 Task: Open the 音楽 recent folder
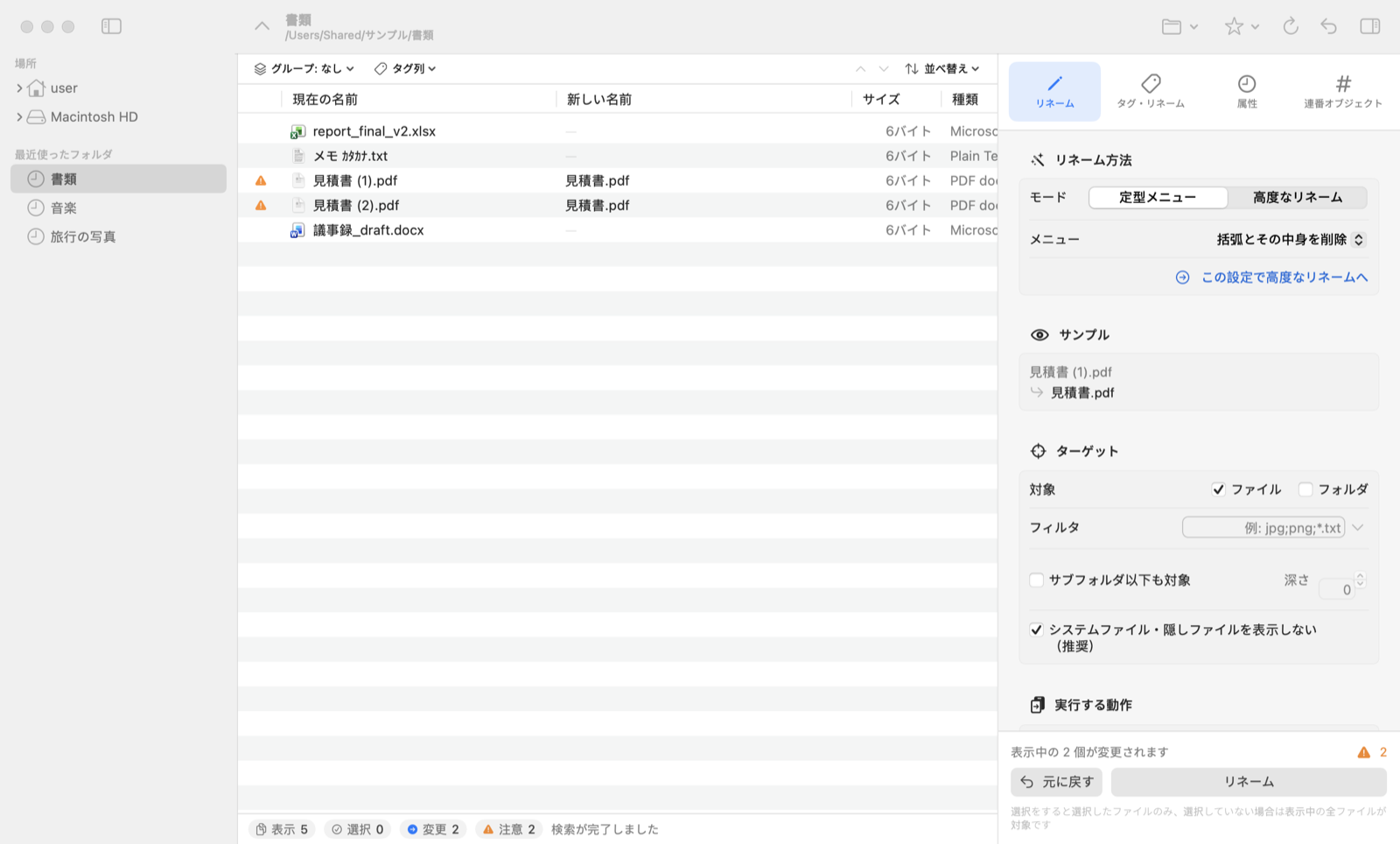(x=118, y=207)
